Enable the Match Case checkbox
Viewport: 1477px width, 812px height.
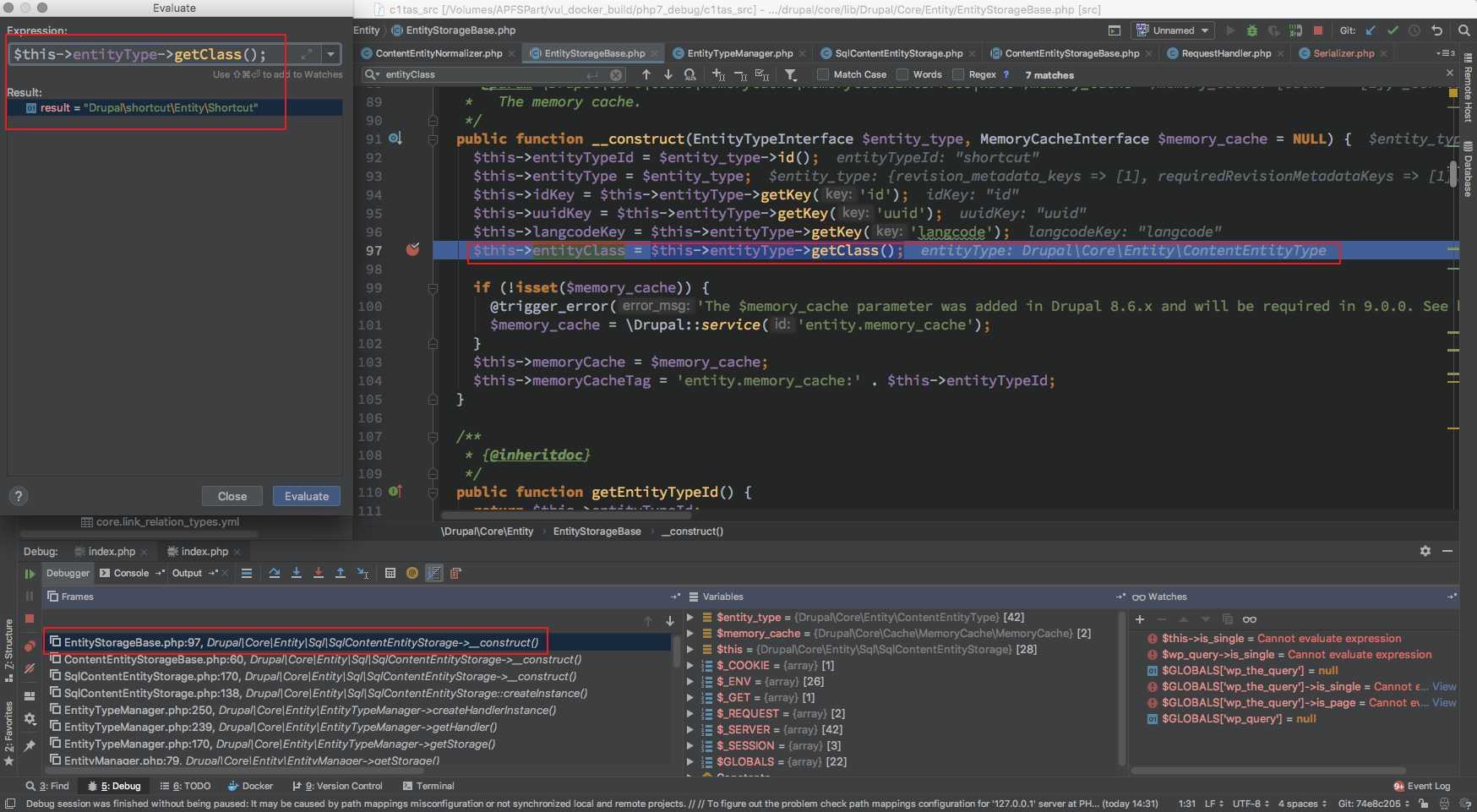[823, 74]
